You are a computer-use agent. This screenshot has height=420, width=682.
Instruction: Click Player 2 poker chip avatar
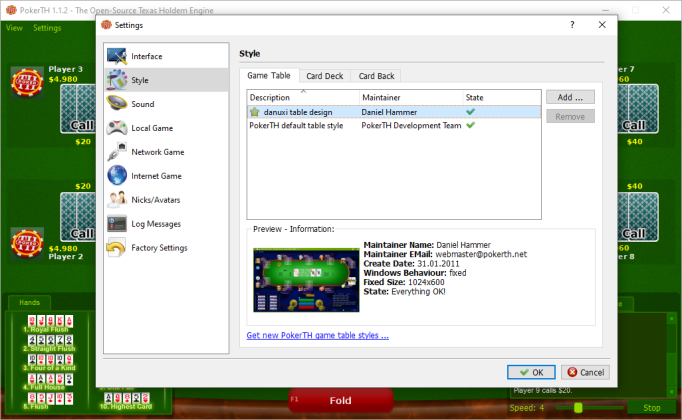click(x=27, y=243)
